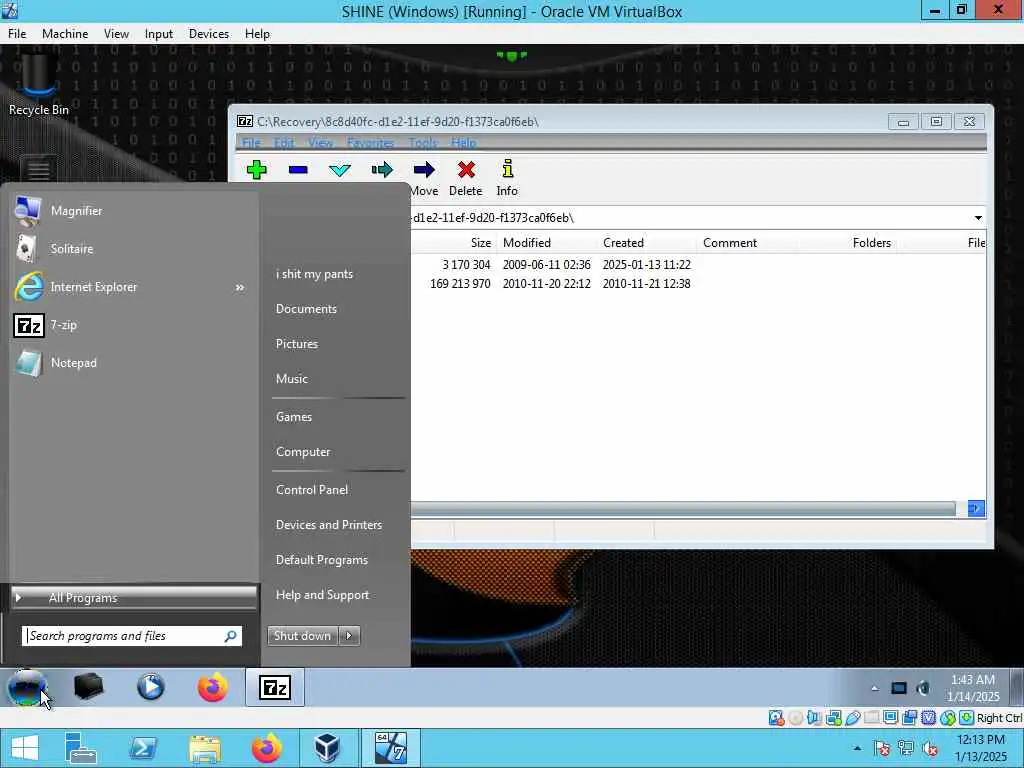Click VirtualBox USB devices indicator

click(852, 718)
